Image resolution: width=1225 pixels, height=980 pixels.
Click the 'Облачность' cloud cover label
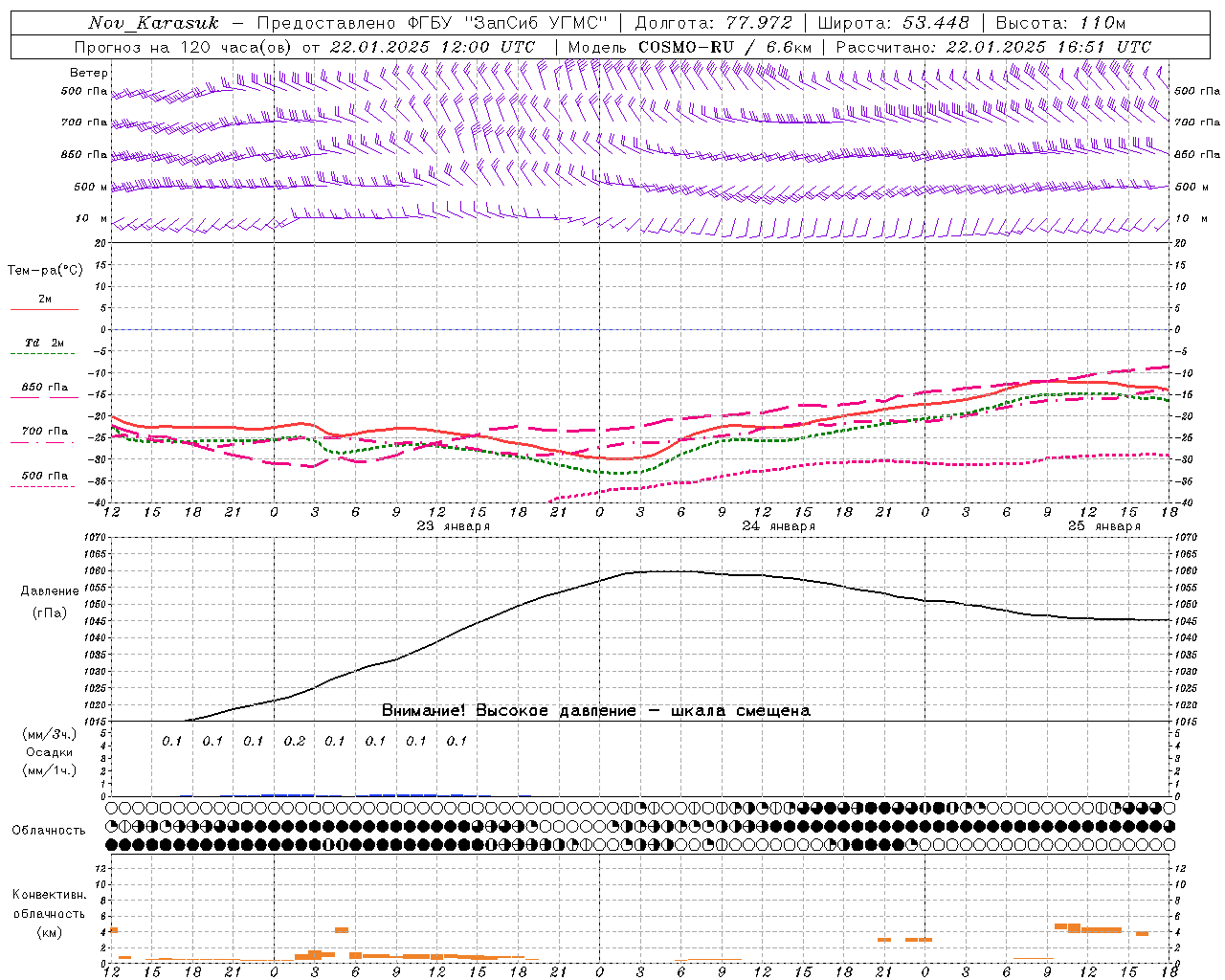[49, 831]
